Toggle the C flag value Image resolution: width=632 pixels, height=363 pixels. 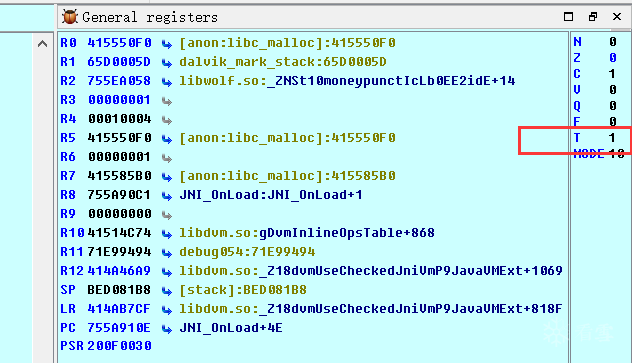click(x=613, y=74)
